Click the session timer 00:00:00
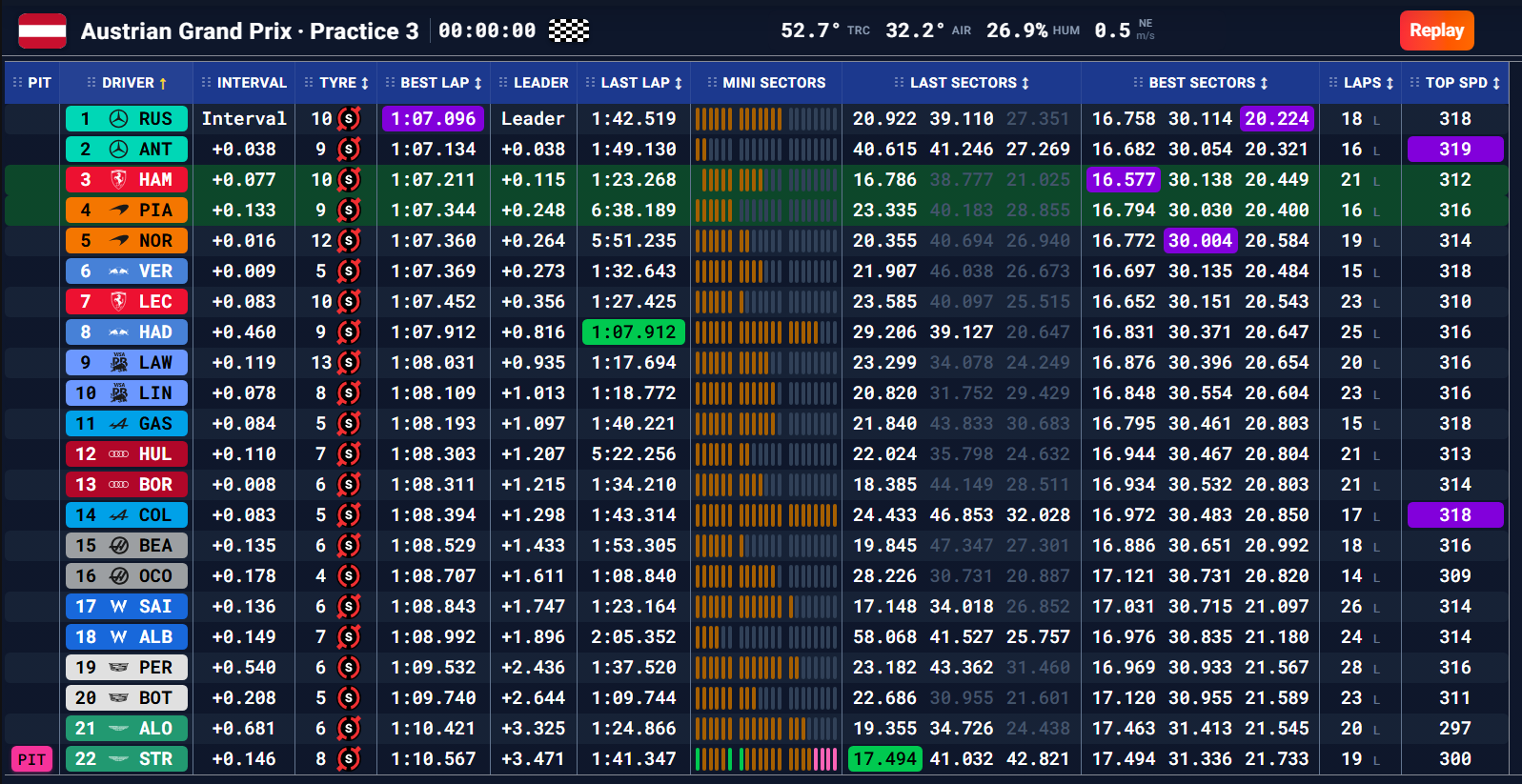This screenshot has height=784, width=1522. (x=487, y=30)
